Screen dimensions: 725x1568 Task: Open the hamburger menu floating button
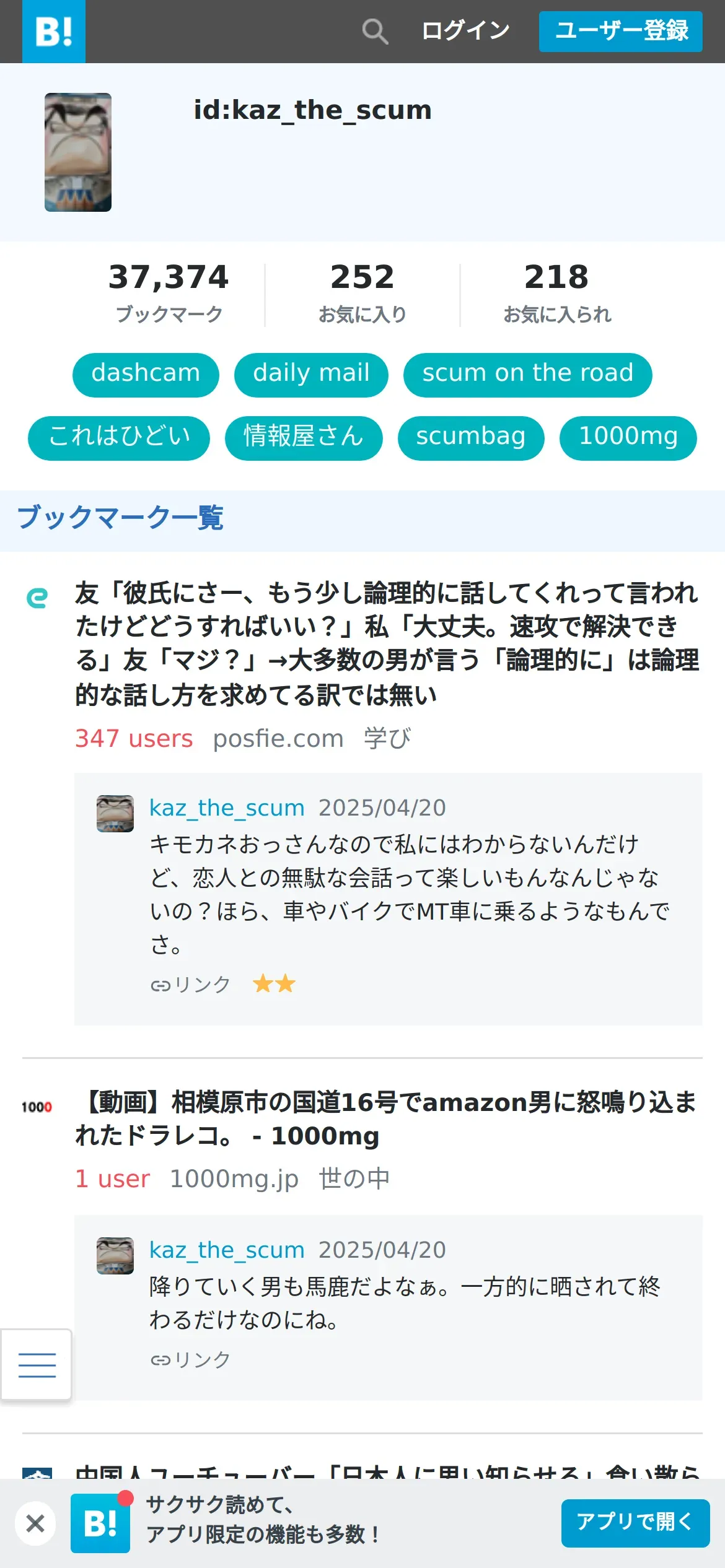[37, 1364]
